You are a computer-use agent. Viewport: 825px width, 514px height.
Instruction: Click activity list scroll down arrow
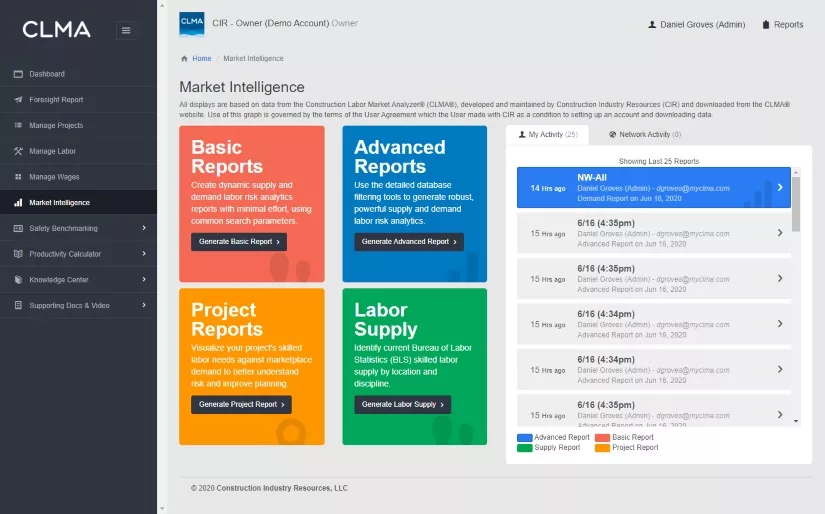[x=796, y=421]
